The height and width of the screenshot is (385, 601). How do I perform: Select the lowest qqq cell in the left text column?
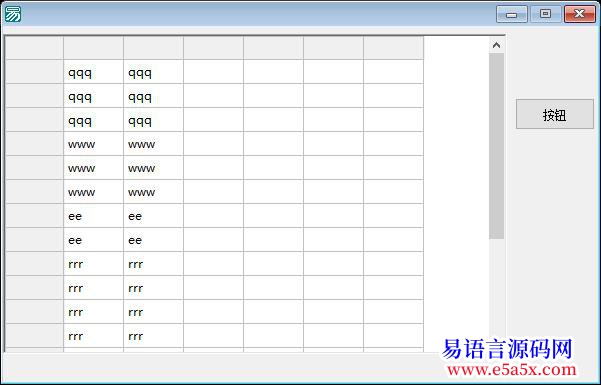94,120
